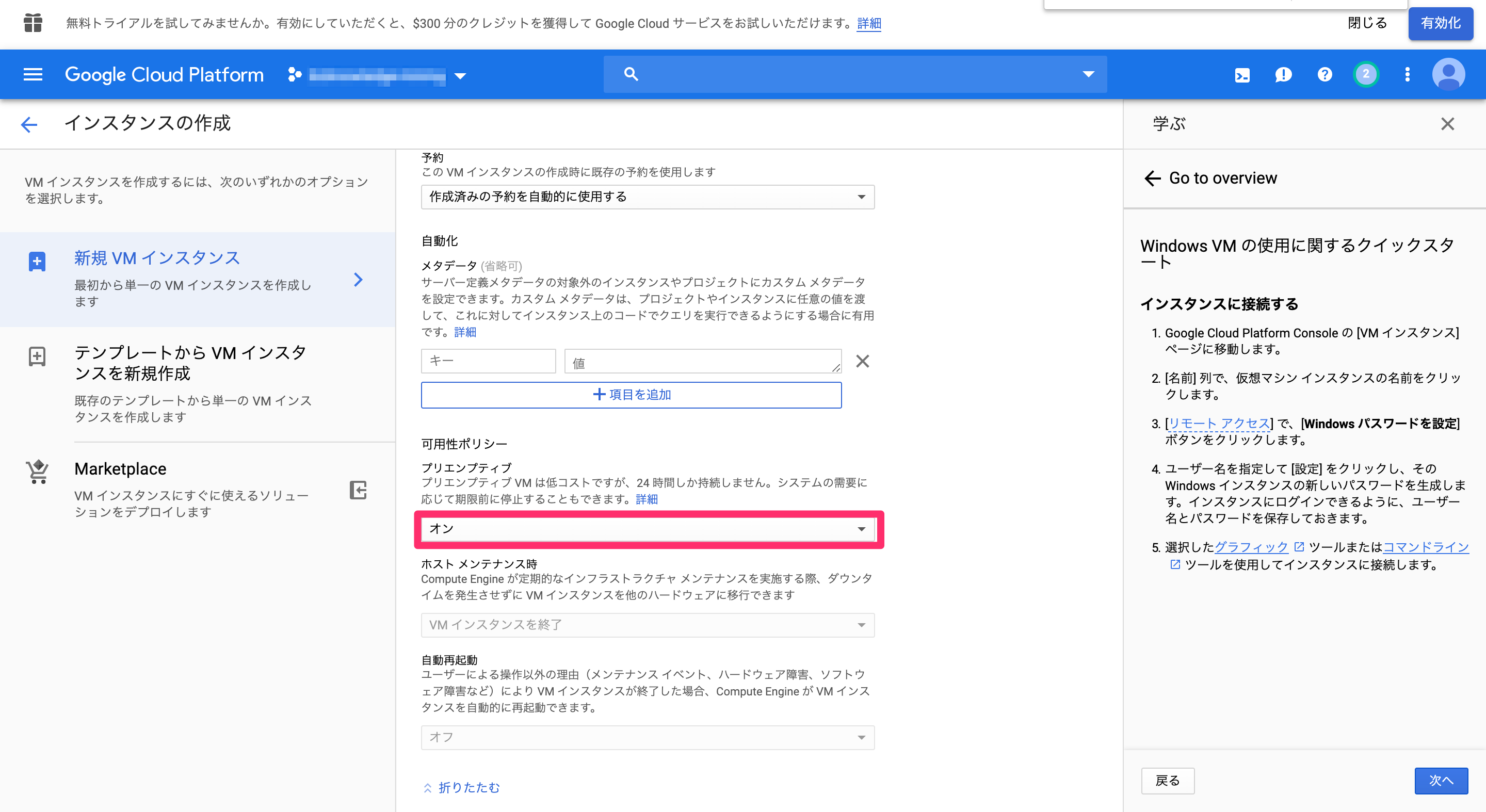Open more options via three-dot icon
1486x812 pixels.
click(1408, 74)
